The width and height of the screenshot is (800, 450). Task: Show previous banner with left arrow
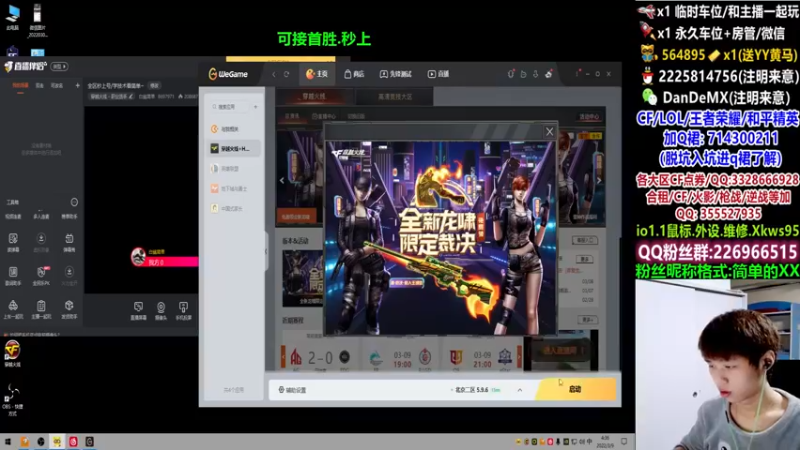(282, 180)
